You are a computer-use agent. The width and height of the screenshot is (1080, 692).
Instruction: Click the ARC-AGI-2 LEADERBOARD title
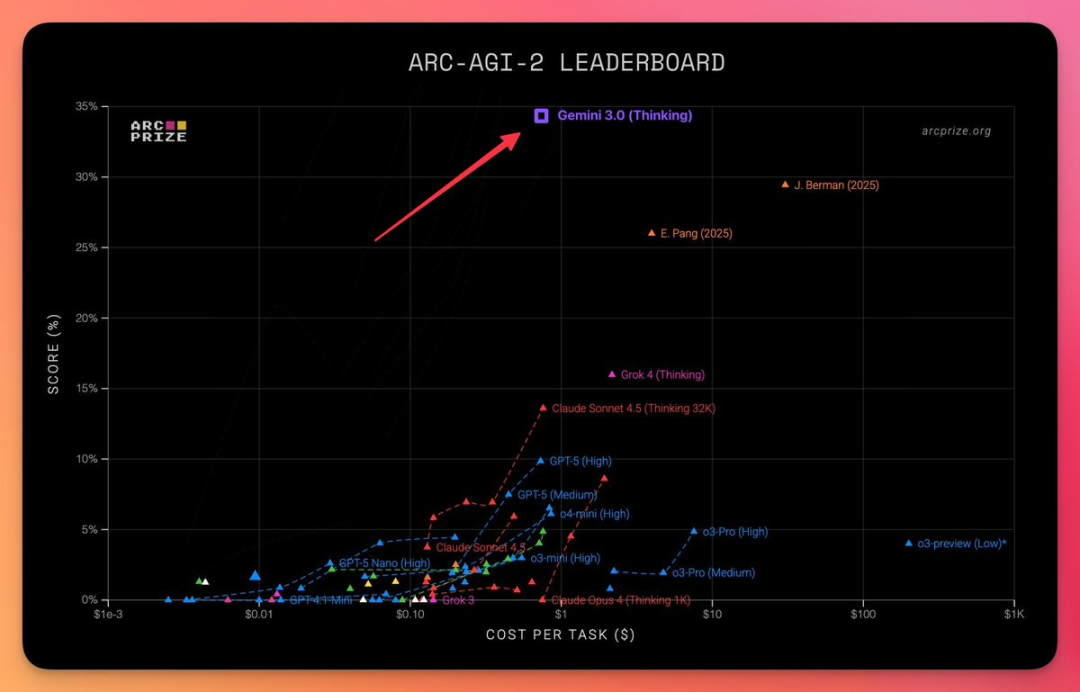click(x=566, y=63)
